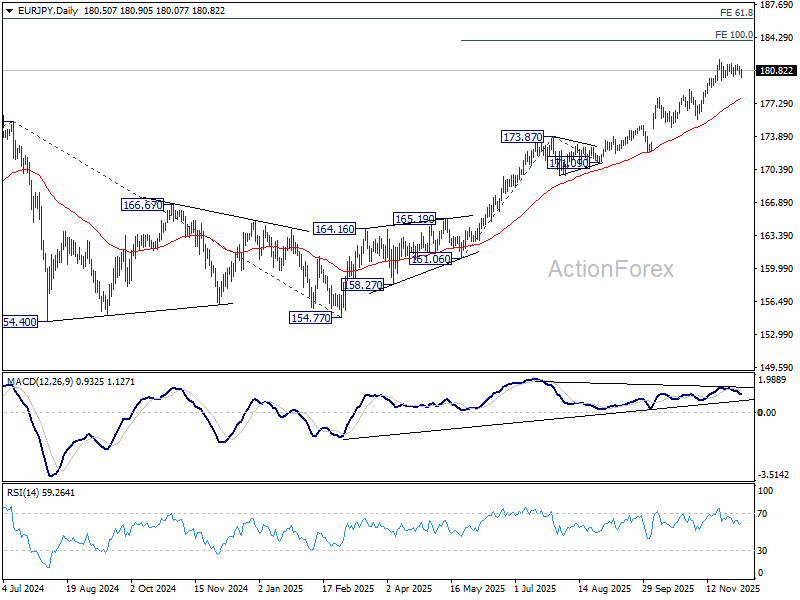
Task: Select the 166.670 price annotation
Action: point(142,205)
